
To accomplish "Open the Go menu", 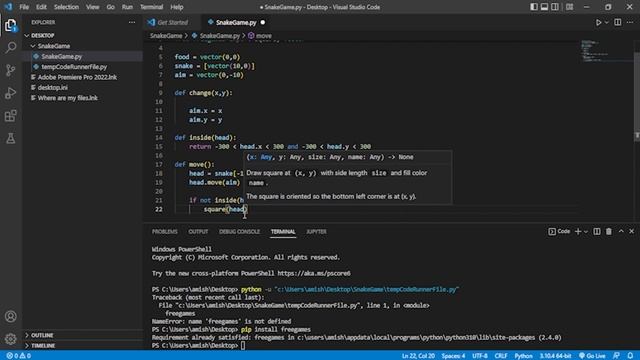I will pos(110,7).
